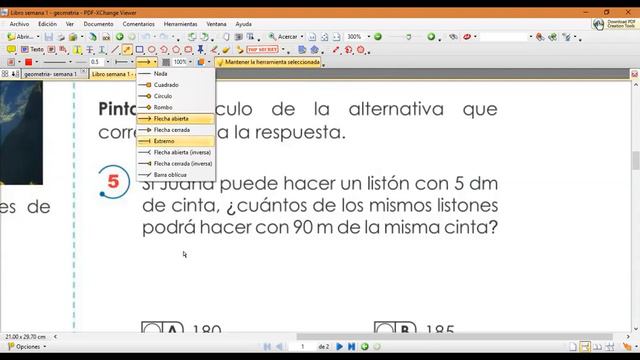Open the red stroke color swatch
640x360 pixels.
29,62
